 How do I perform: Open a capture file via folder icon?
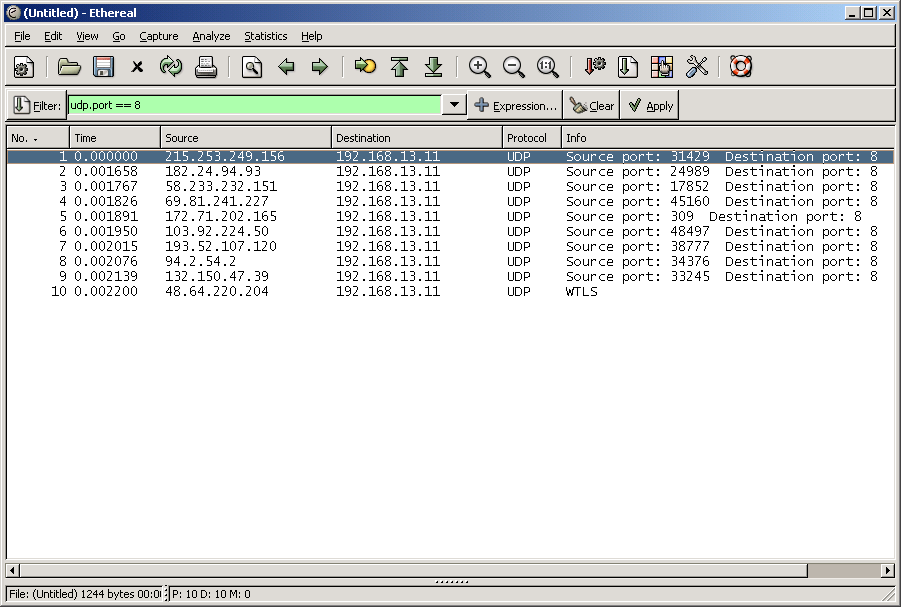click(x=69, y=67)
